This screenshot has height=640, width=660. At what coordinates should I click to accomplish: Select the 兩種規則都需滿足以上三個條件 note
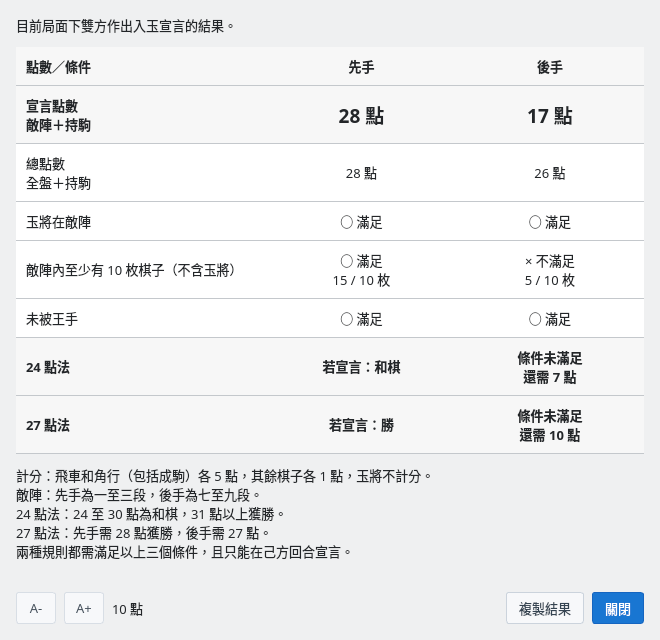184,552
